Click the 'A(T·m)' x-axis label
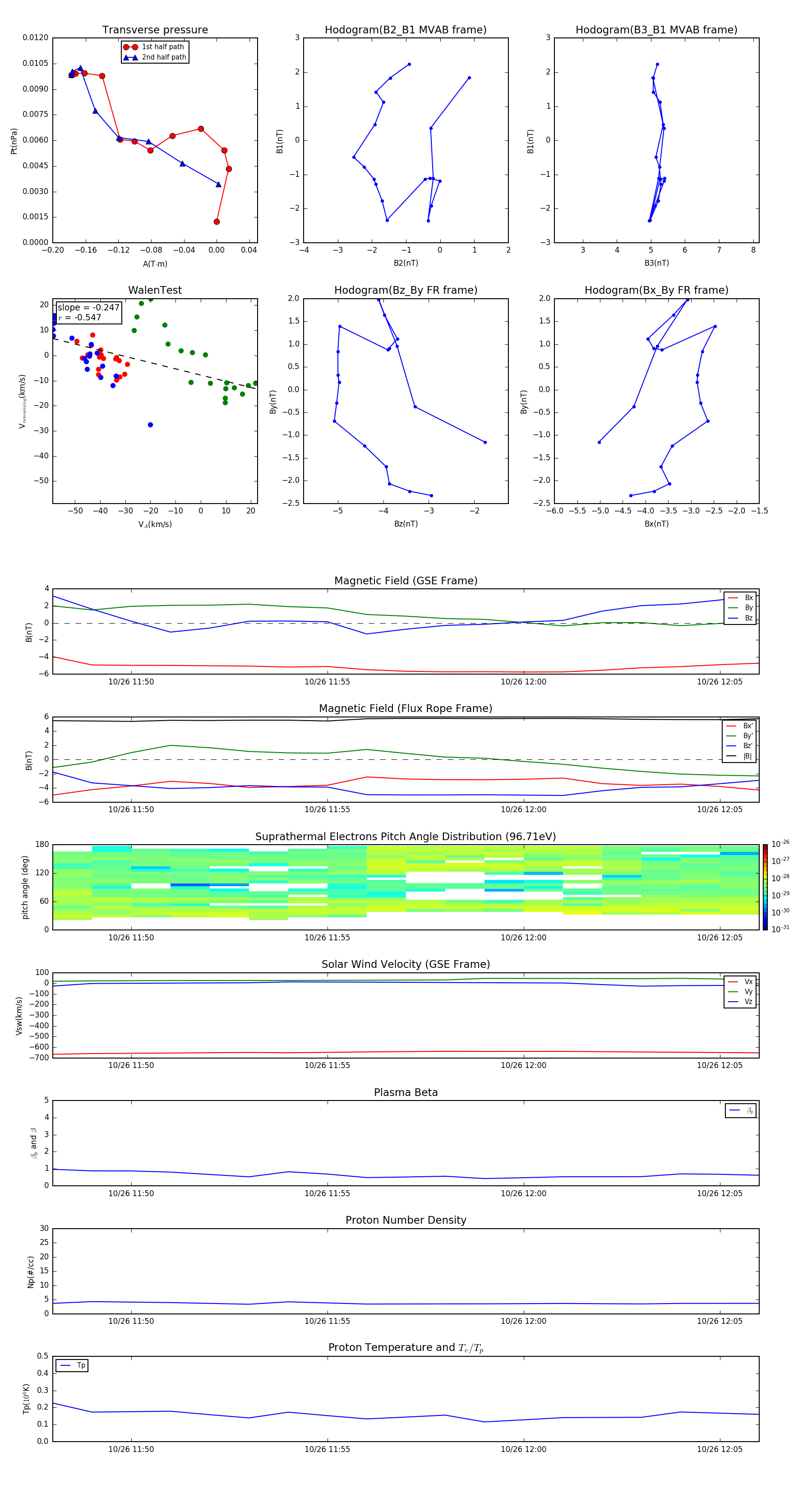Screen dimensions: 812x1489 tap(155, 264)
